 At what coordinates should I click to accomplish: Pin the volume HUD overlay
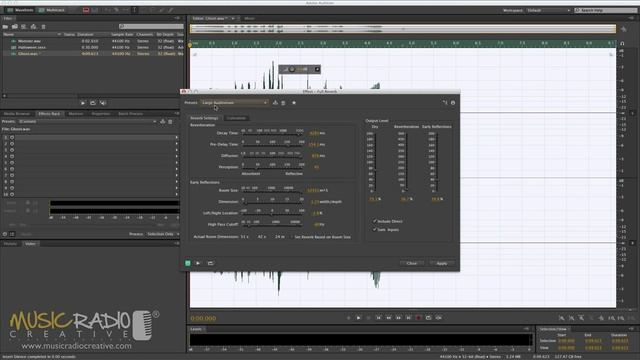(317, 69)
